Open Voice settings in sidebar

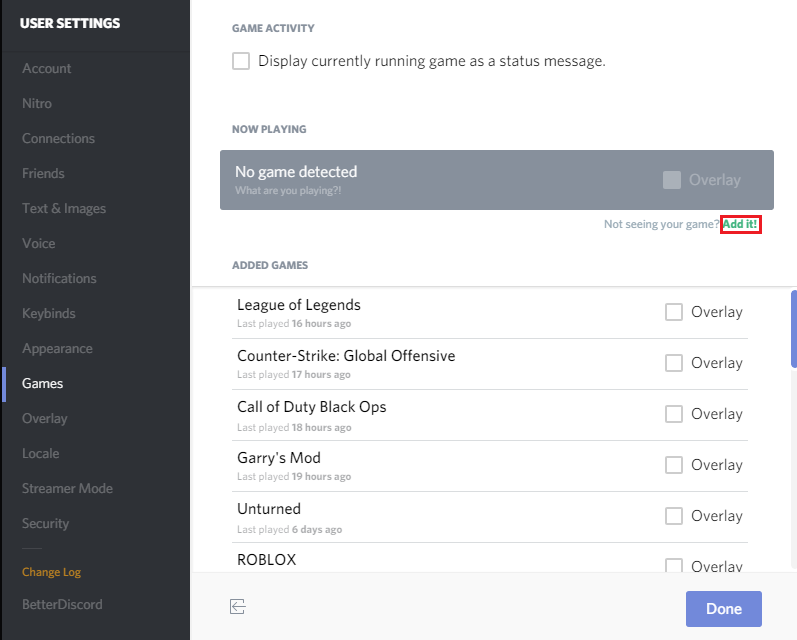click(x=39, y=243)
